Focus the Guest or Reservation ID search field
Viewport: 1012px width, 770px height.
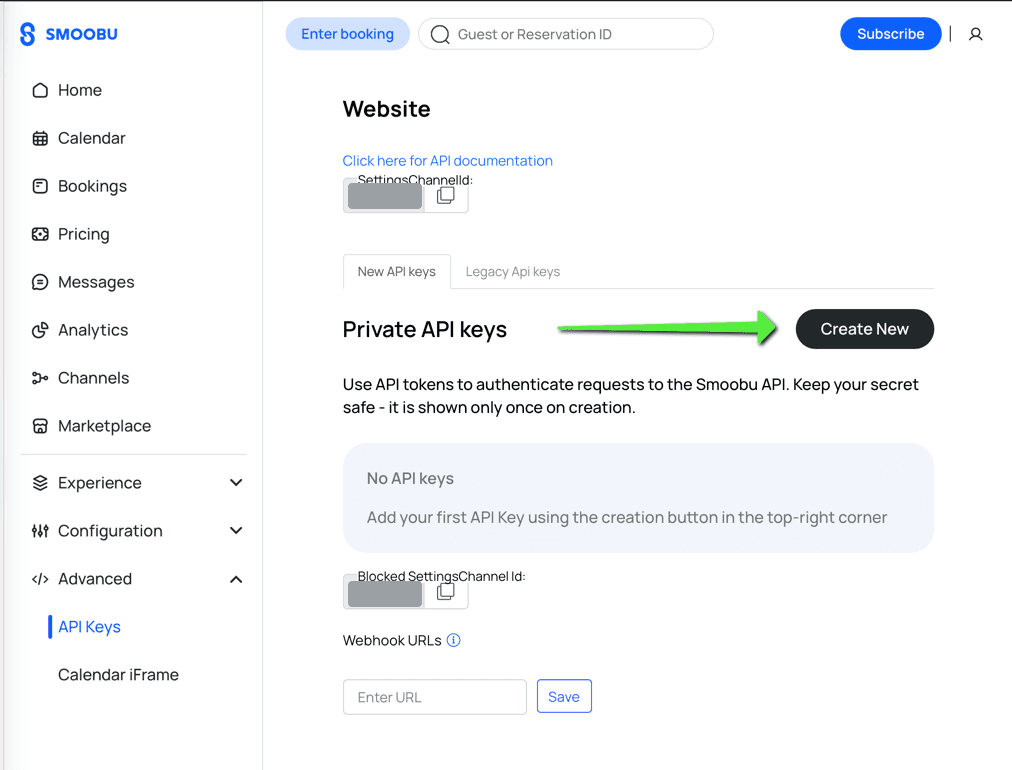(x=565, y=34)
